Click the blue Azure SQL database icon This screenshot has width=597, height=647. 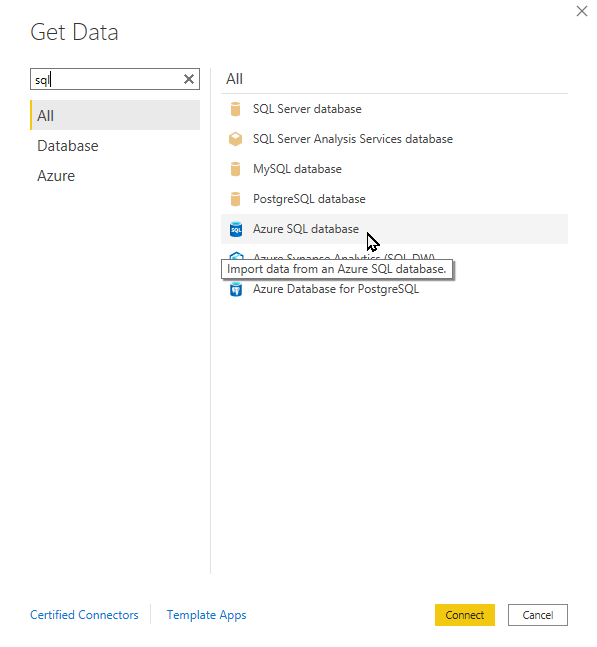[x=236, y=229]
